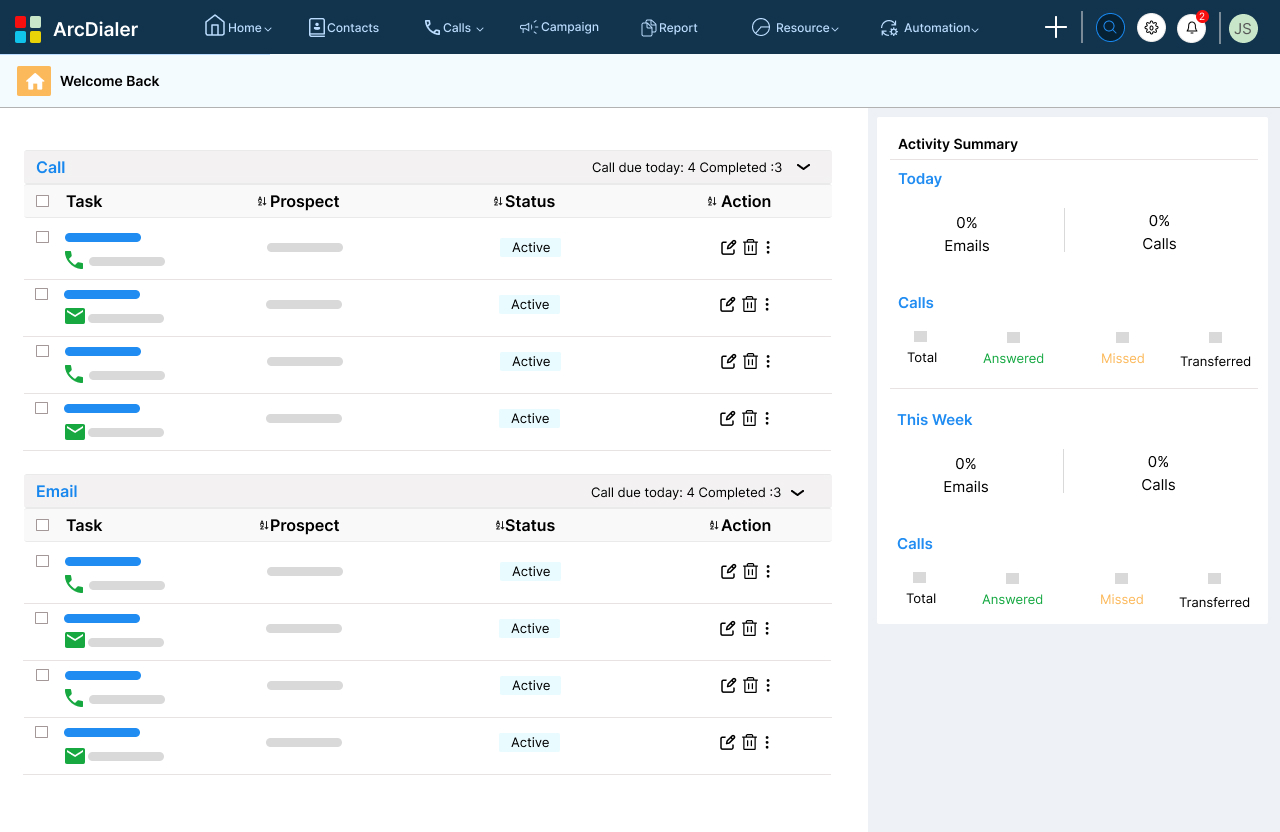1280x832 pixels.
Task: Collapse the Call section with its chevron
Action: point(803,167)
